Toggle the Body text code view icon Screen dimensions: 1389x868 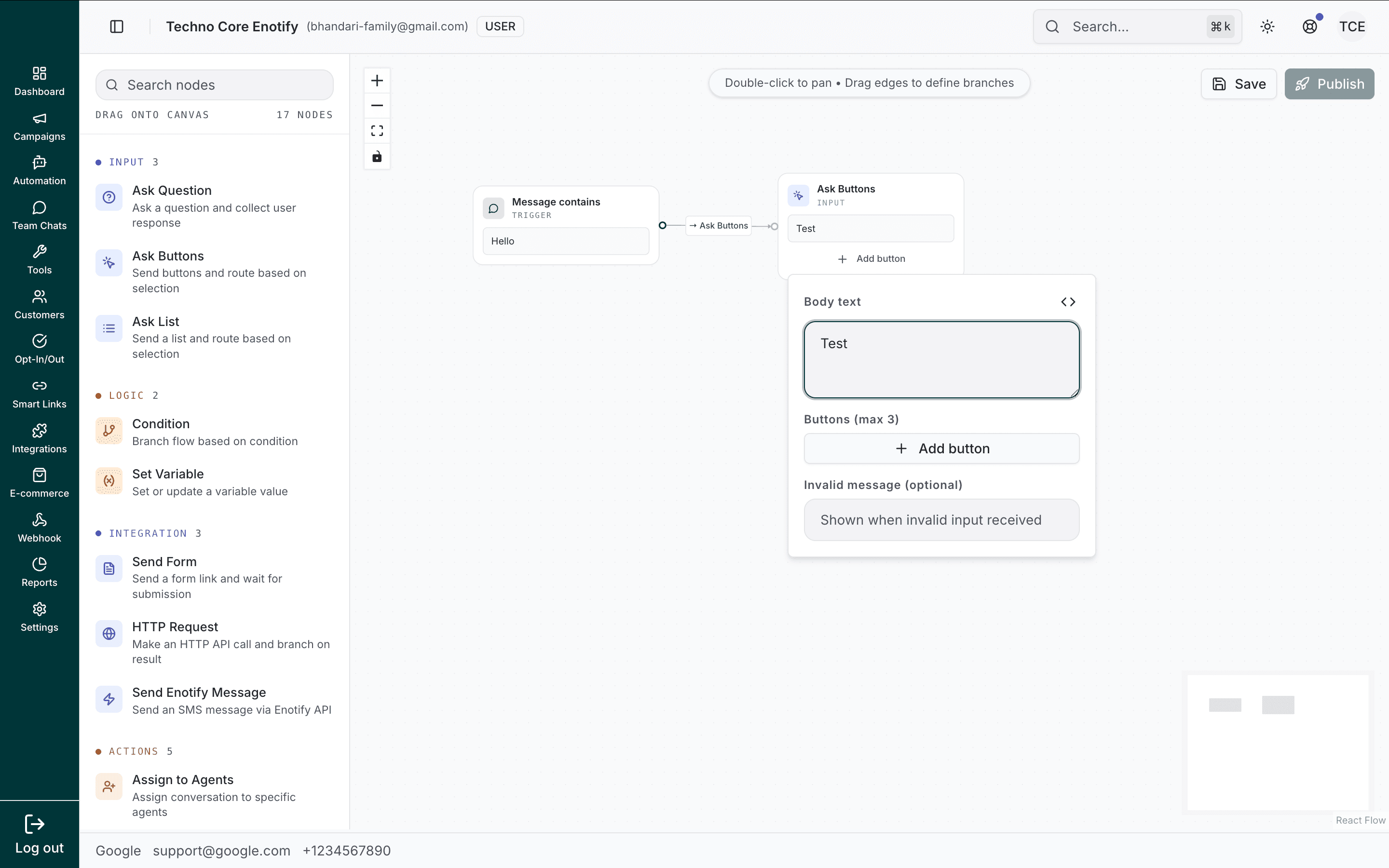point(1068,302)
